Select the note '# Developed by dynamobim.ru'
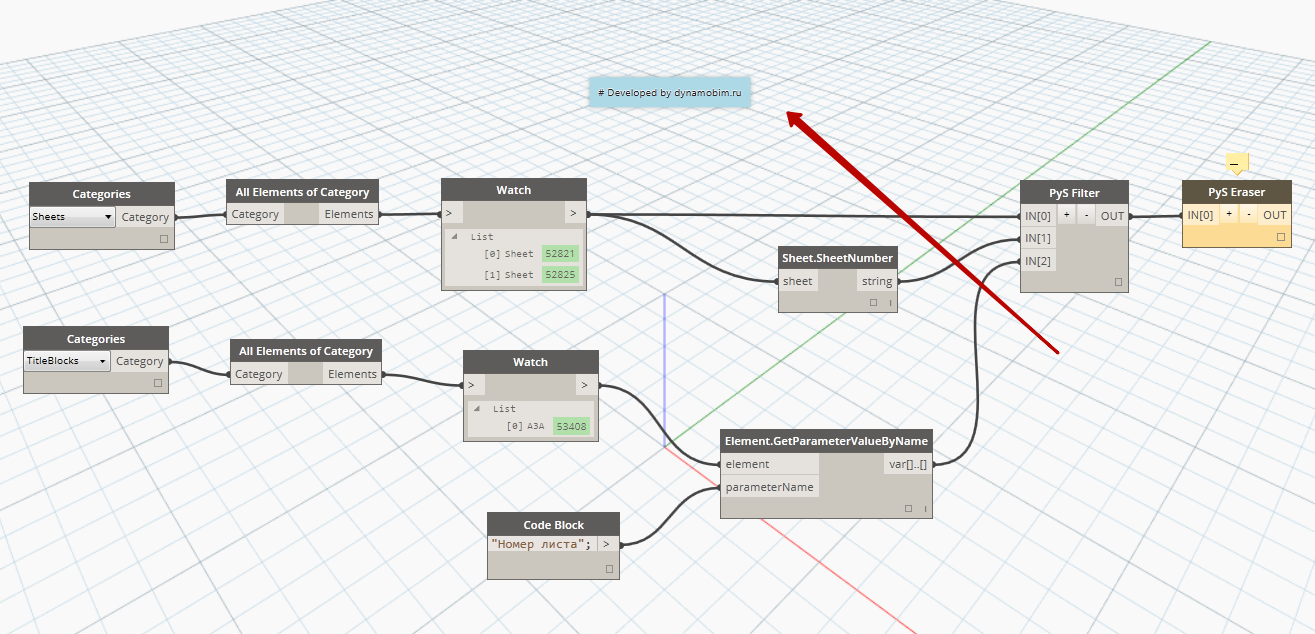Screen dimensions: 1315x634 [669, 93]
